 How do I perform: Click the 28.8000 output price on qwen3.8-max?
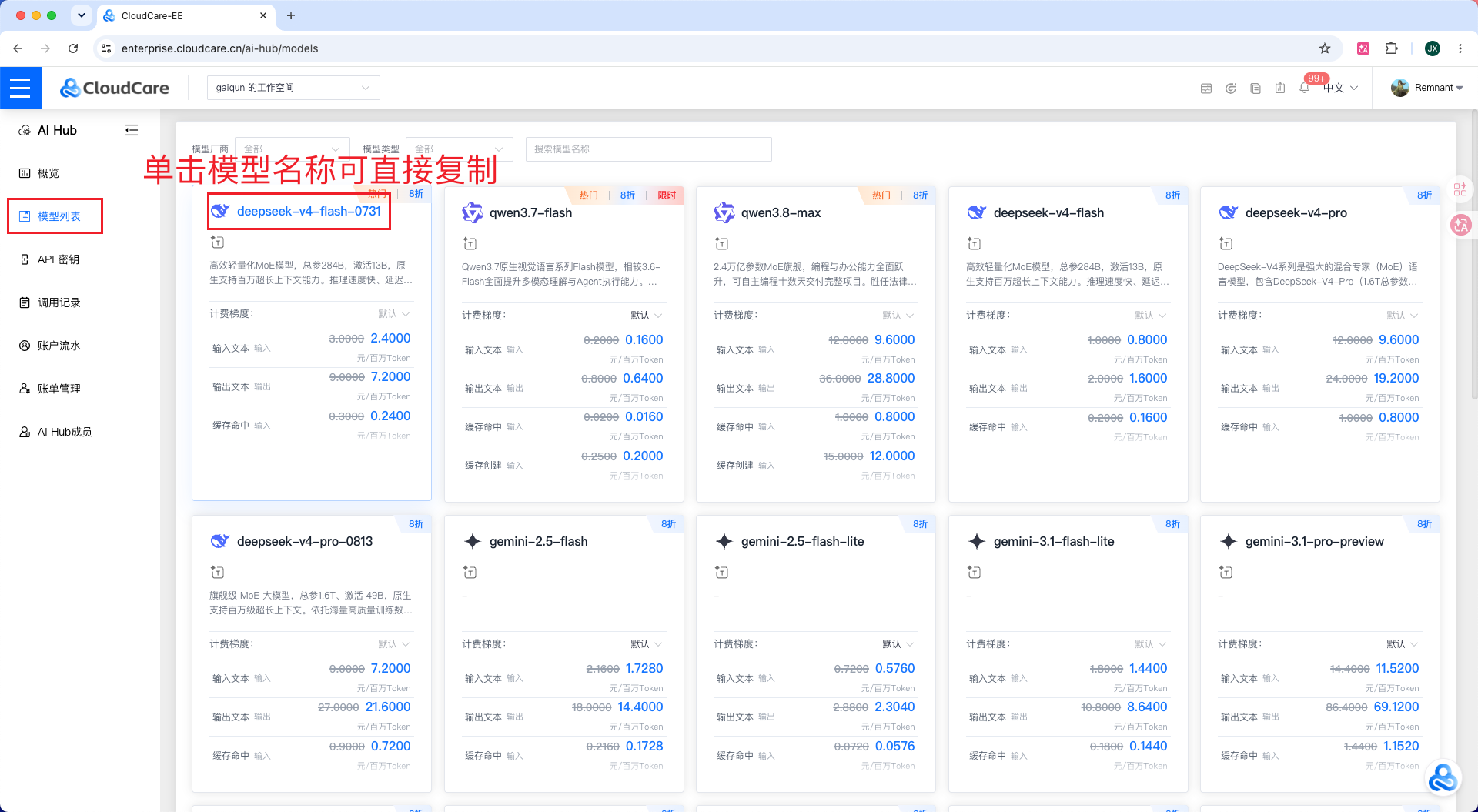tap(891, 379)
